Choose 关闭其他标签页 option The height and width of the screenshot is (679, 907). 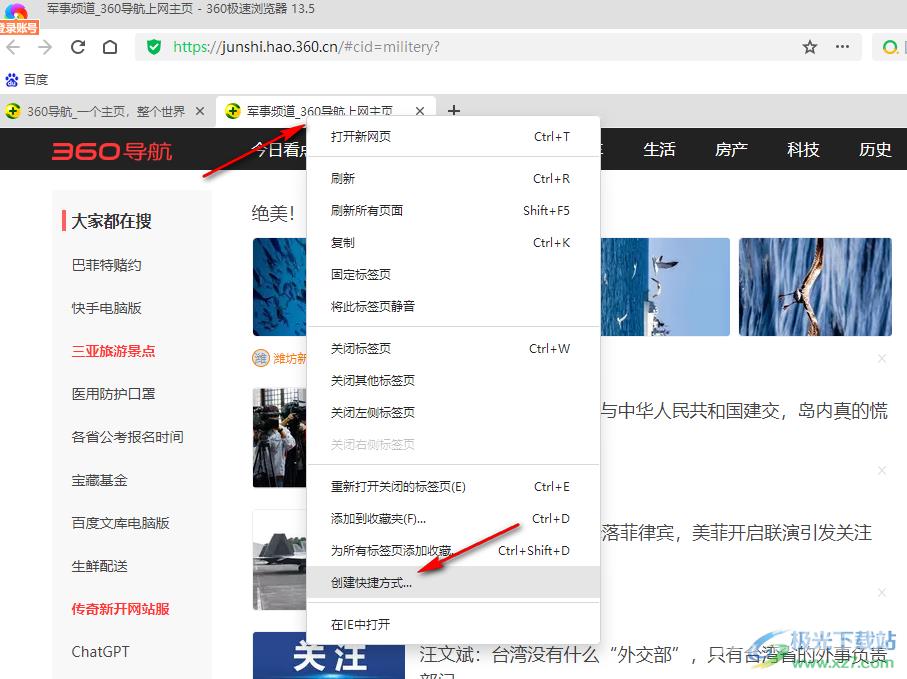pyautogui.click(x=454, y=381)
